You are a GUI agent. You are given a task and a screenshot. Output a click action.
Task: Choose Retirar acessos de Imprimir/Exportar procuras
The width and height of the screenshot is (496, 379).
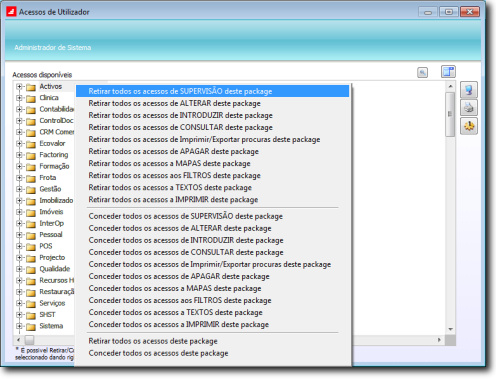[x=213, y=139]
